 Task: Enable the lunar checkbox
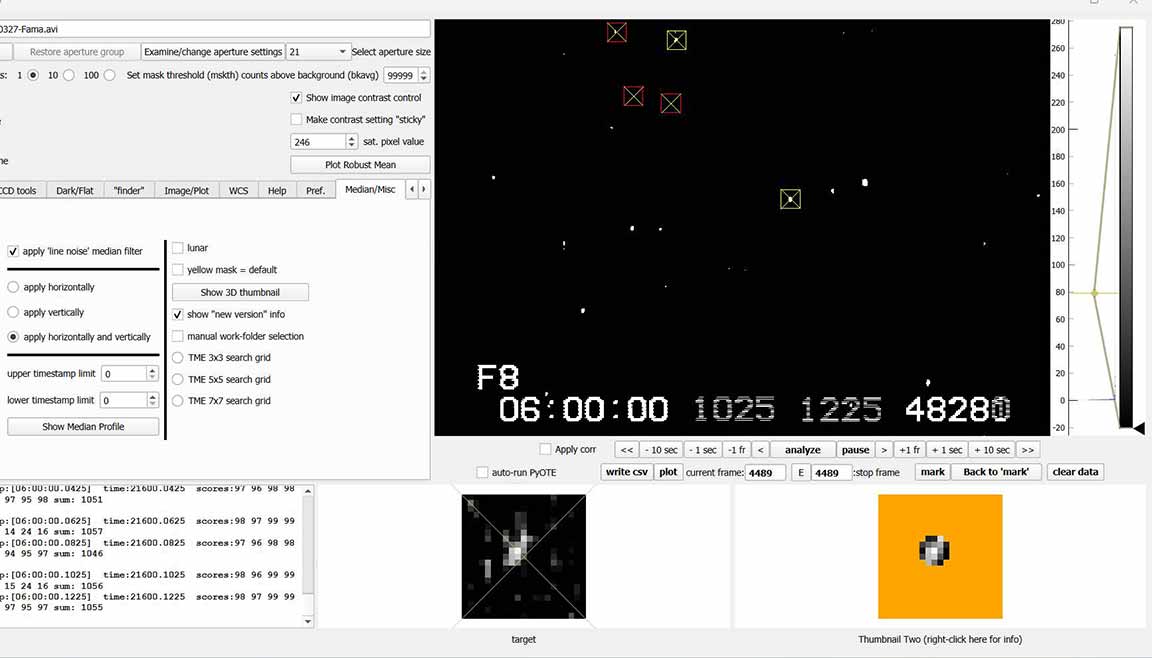[178, 248]
